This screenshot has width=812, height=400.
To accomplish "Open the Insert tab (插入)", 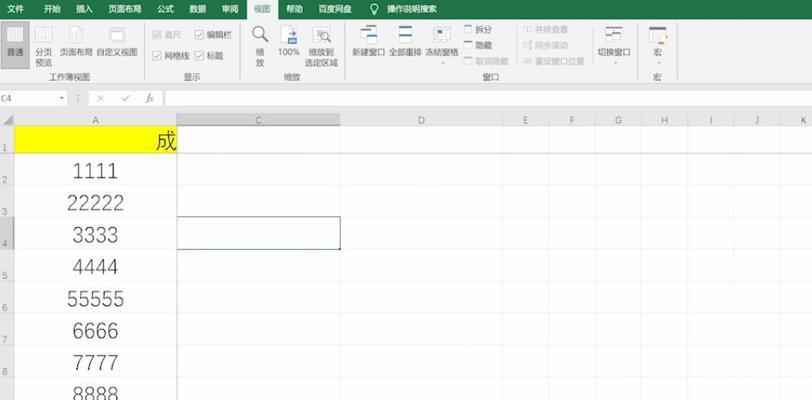I will tap(84, 9).
